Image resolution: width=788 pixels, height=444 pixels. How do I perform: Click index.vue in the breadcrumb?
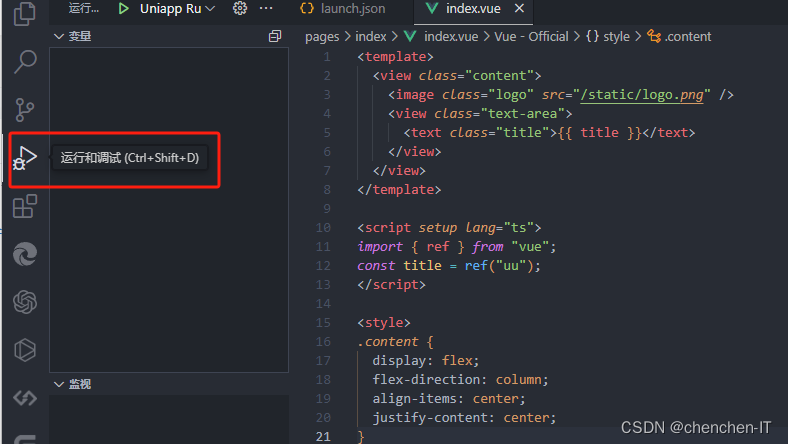click(x=451, y=37)
